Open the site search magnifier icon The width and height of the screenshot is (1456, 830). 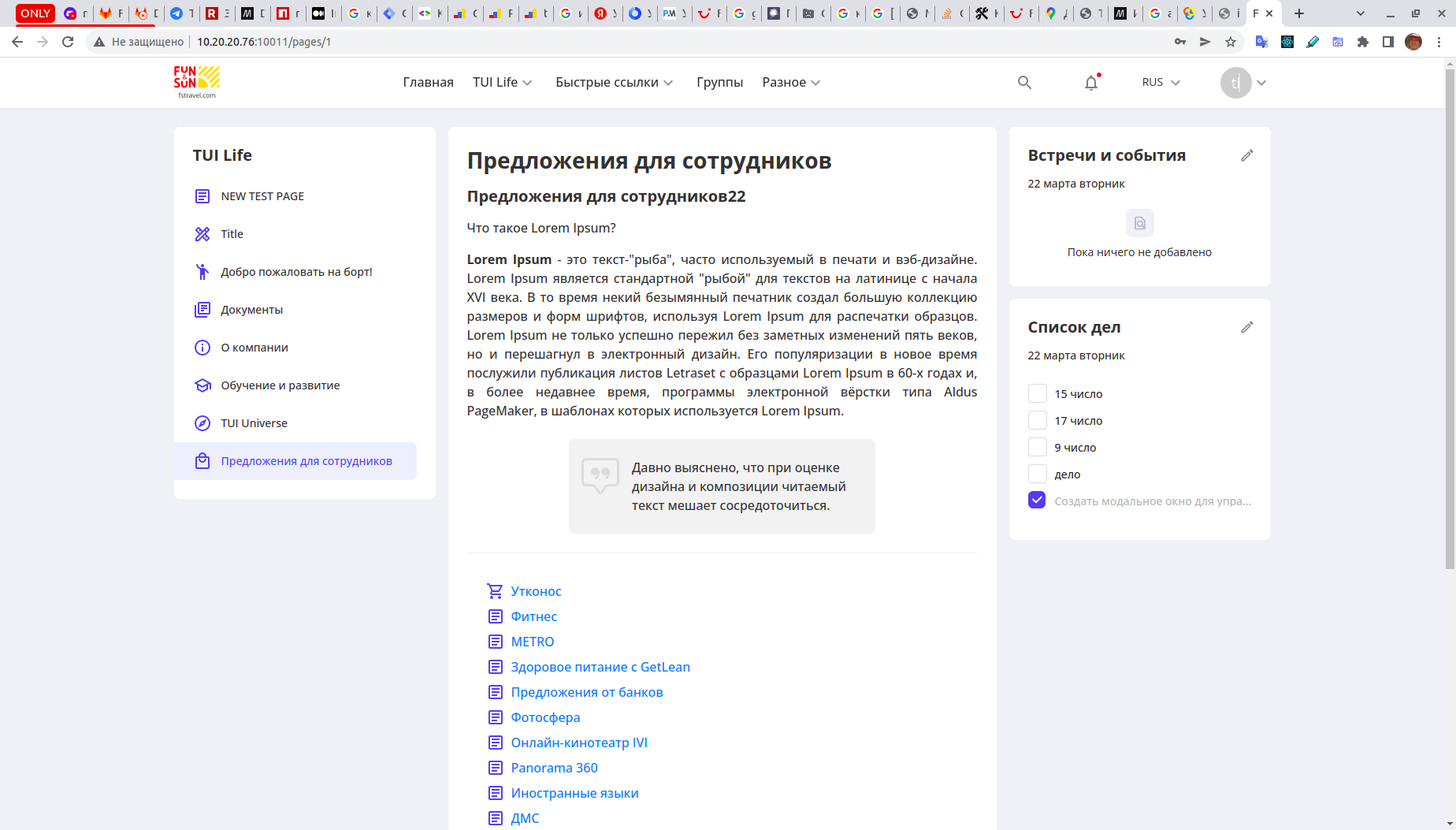coord(1024,83)
